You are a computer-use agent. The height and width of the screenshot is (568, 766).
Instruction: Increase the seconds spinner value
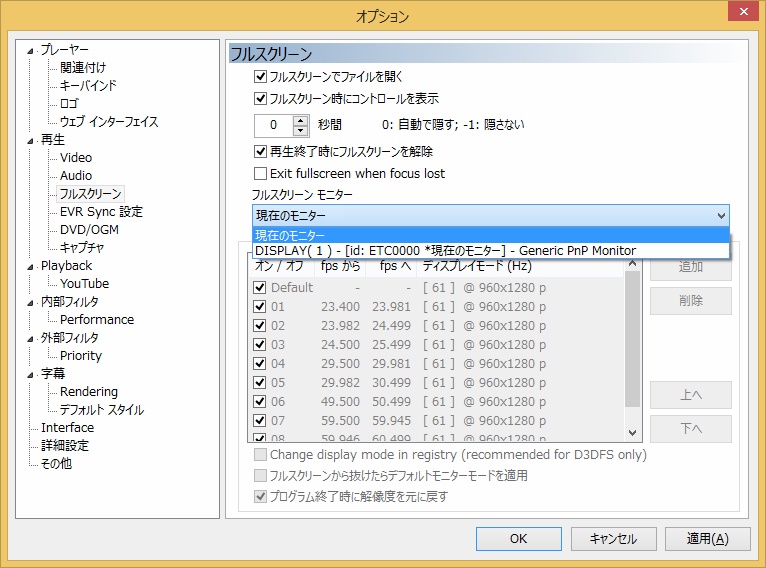300,120
